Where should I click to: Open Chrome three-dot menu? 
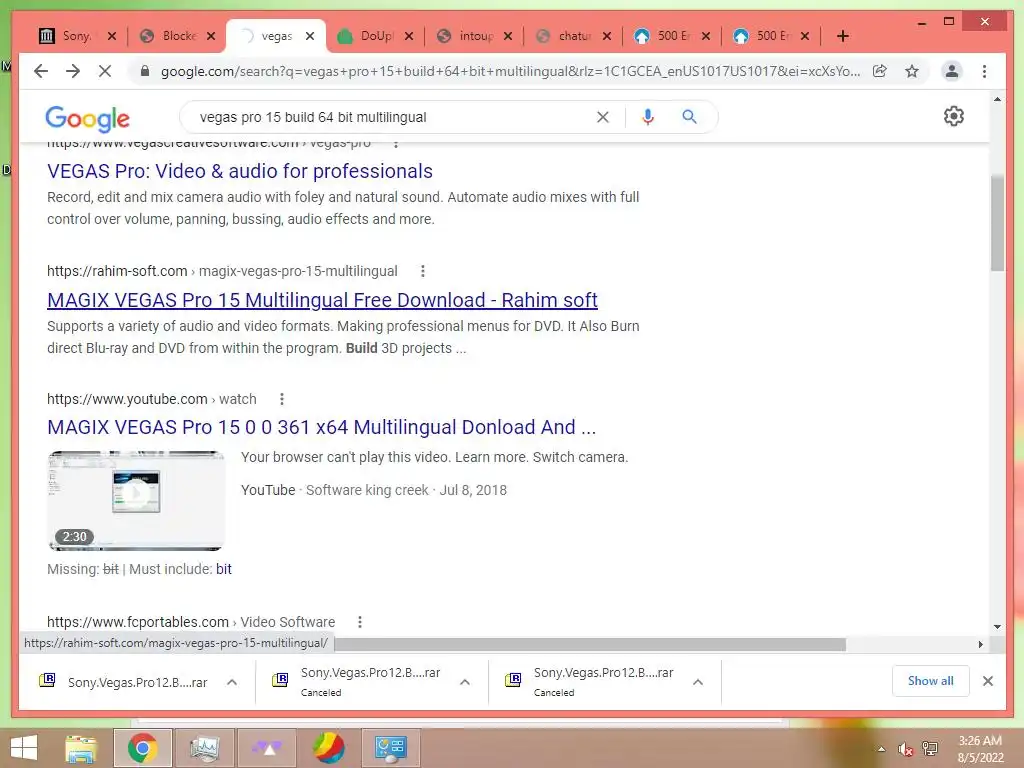(984, 71)
